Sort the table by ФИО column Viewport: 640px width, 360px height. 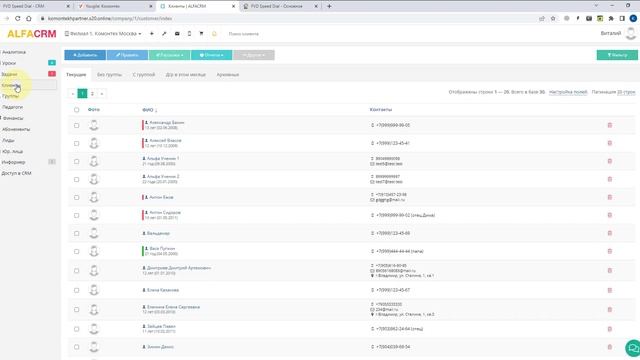click(x=149, y=110)
